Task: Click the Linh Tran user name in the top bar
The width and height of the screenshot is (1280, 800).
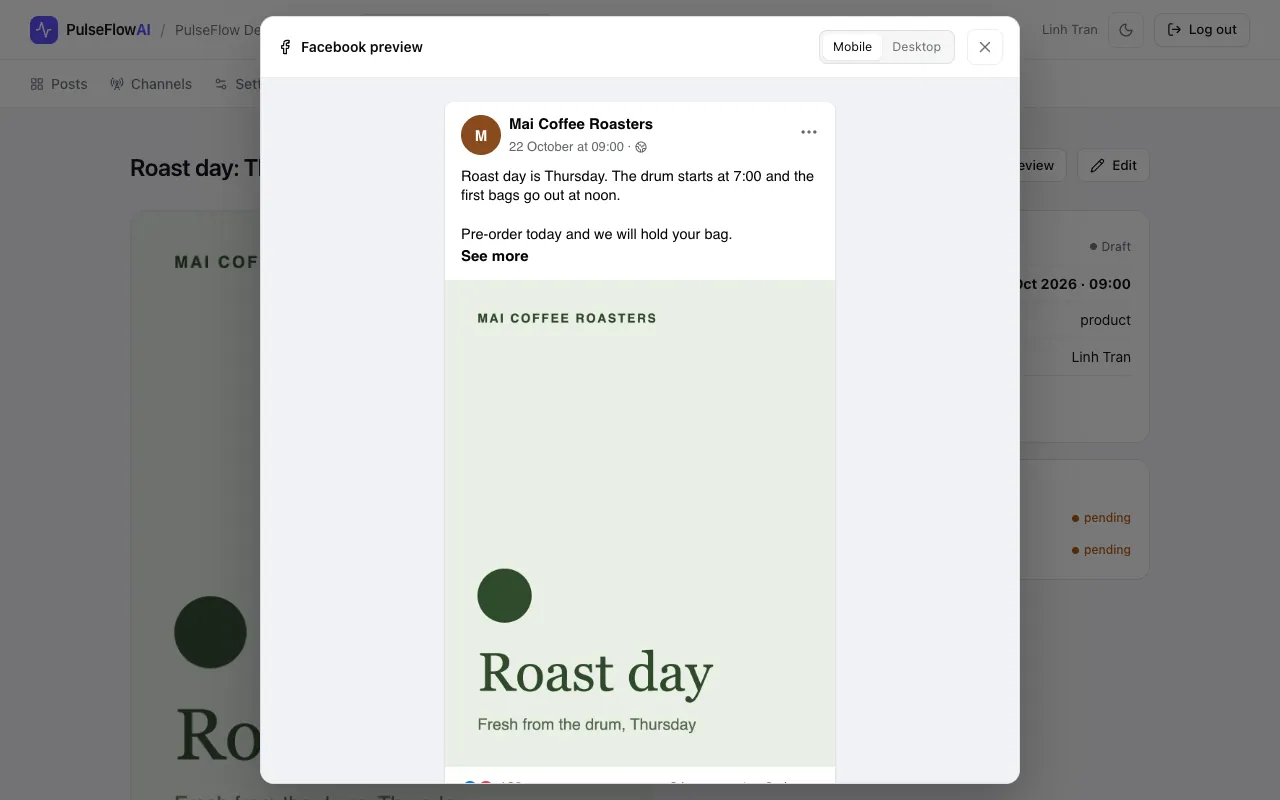Action: (1070, 30)
